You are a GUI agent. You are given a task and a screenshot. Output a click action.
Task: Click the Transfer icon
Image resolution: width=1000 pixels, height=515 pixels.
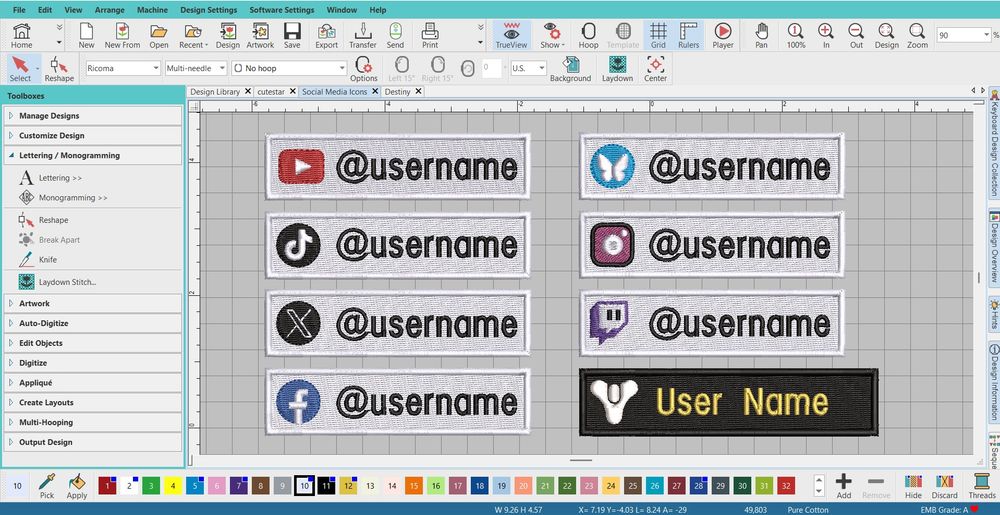(362, 36)
